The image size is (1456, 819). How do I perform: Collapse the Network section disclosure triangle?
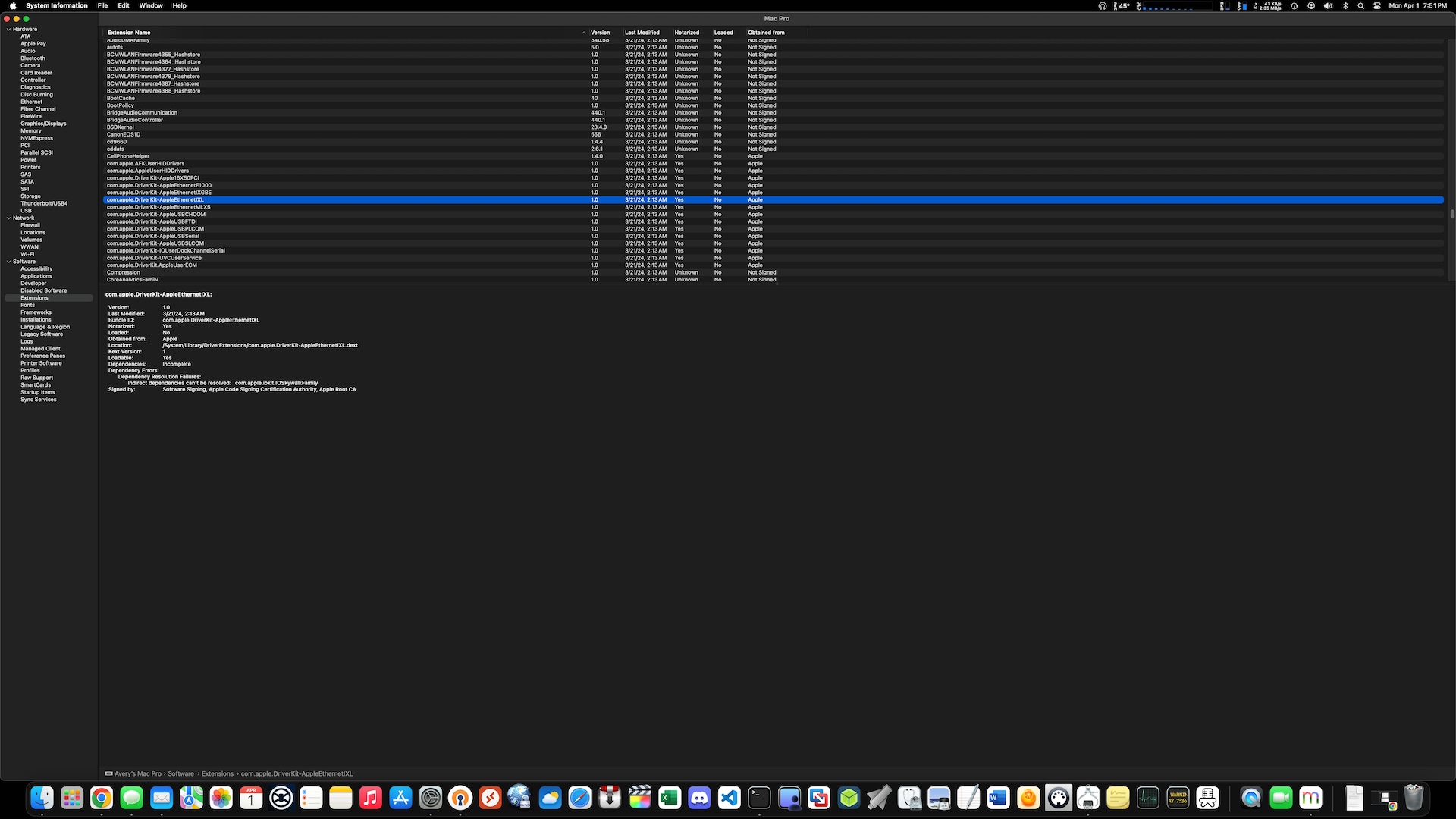(x=8, y=218)
